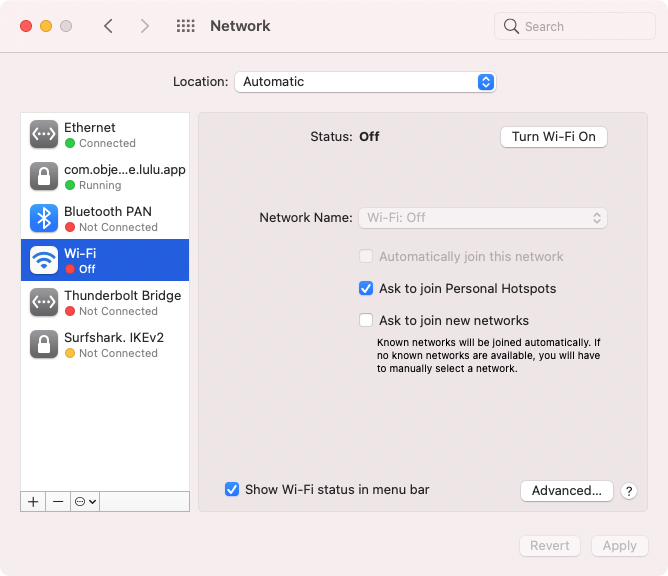The height and width of the screenshot is (576, 668).
Task: Focus the Search field
Action: pyautogui.click(x=574, y=26)
